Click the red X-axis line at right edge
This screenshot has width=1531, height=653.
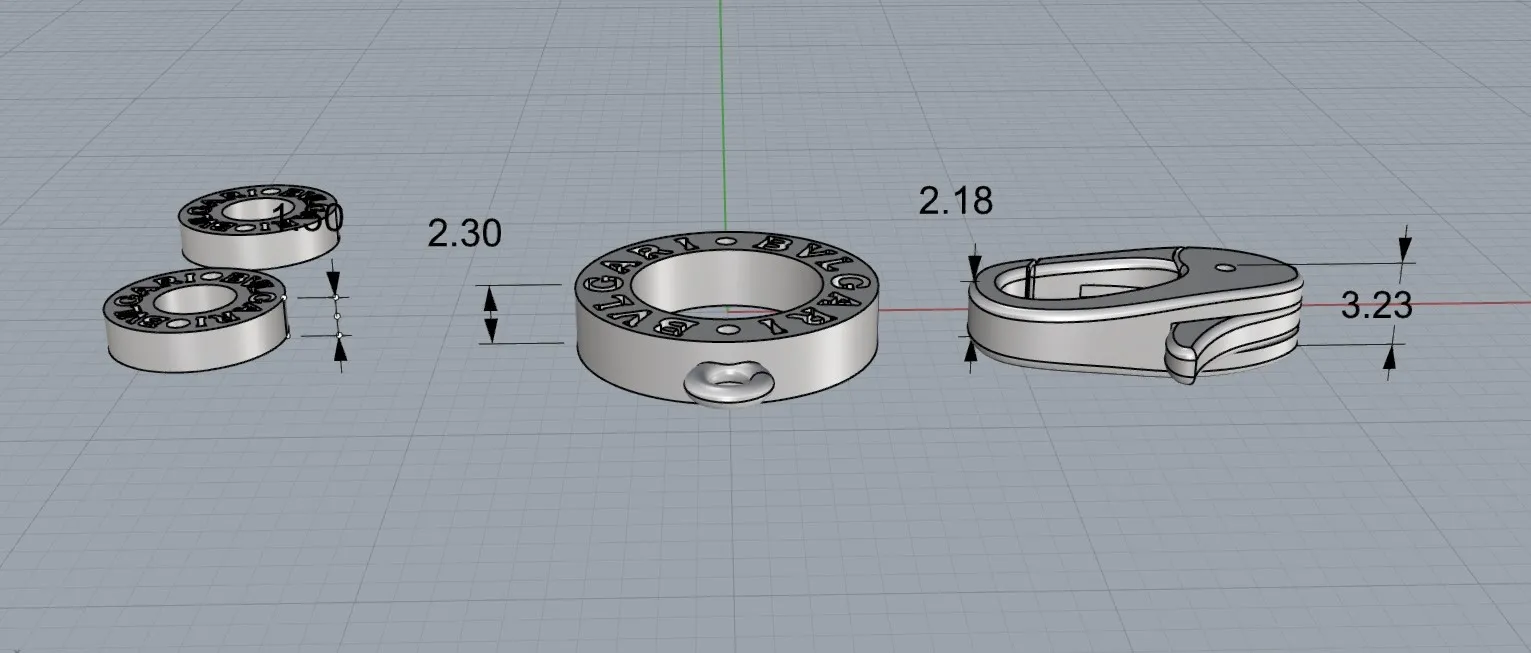click(1500, 303)
